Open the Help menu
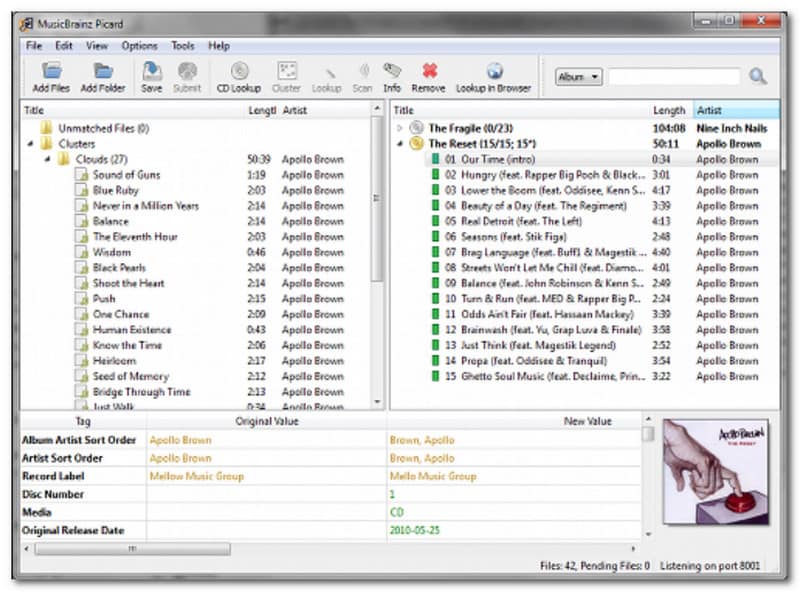 (218, 46)
